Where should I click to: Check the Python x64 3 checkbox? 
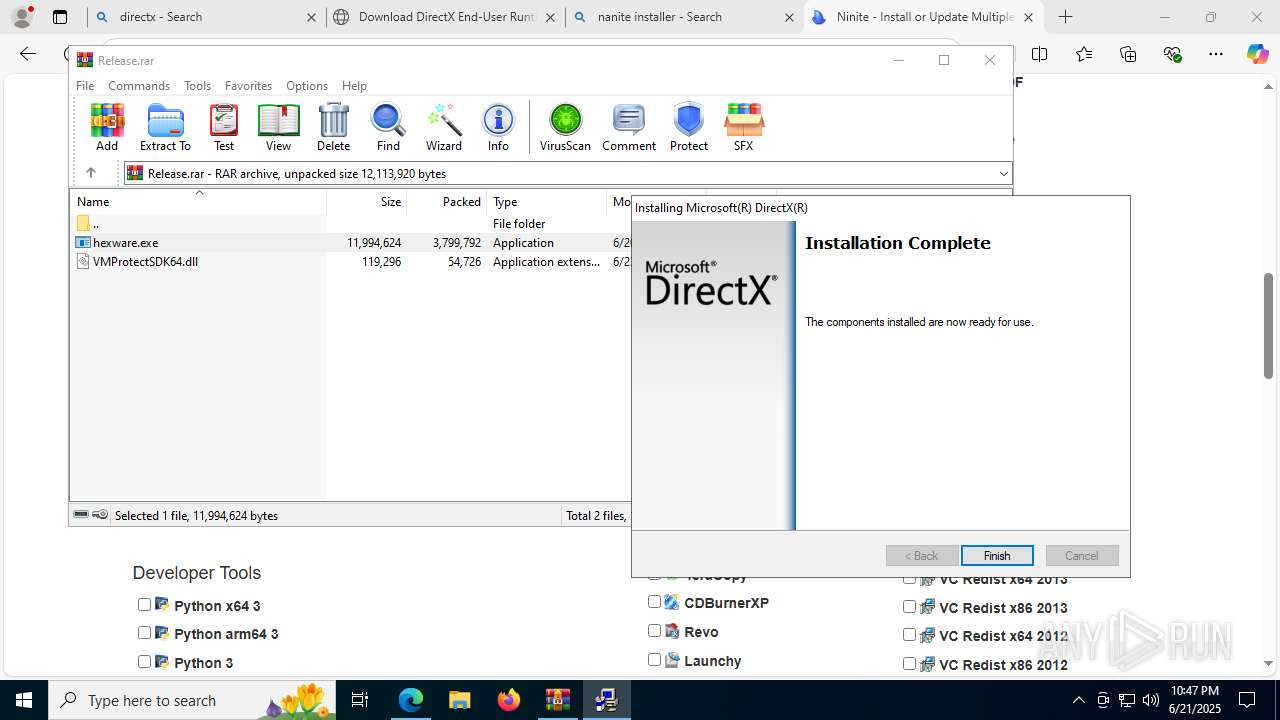144,604
